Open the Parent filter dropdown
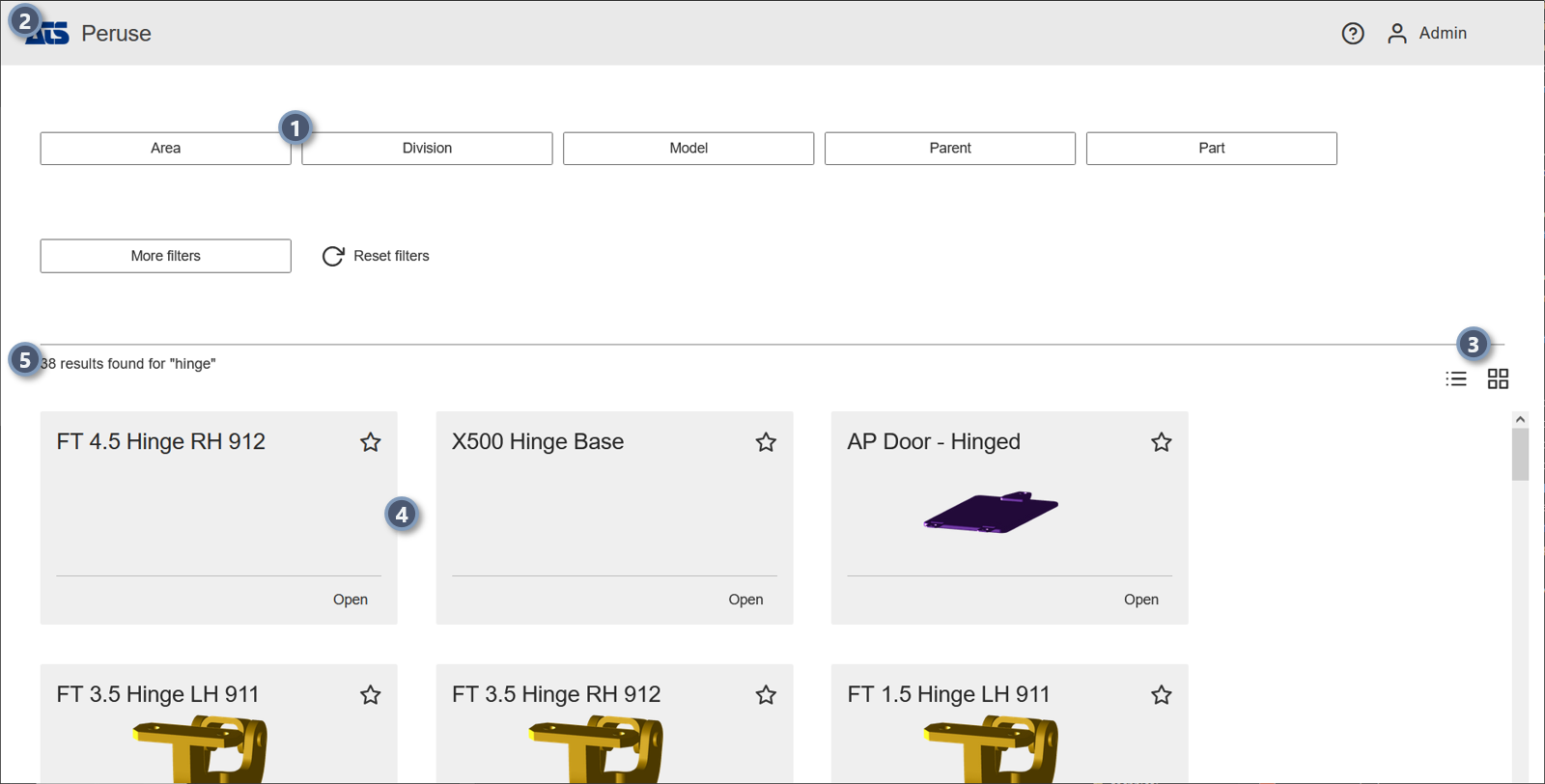 click(x=950, y=149)
